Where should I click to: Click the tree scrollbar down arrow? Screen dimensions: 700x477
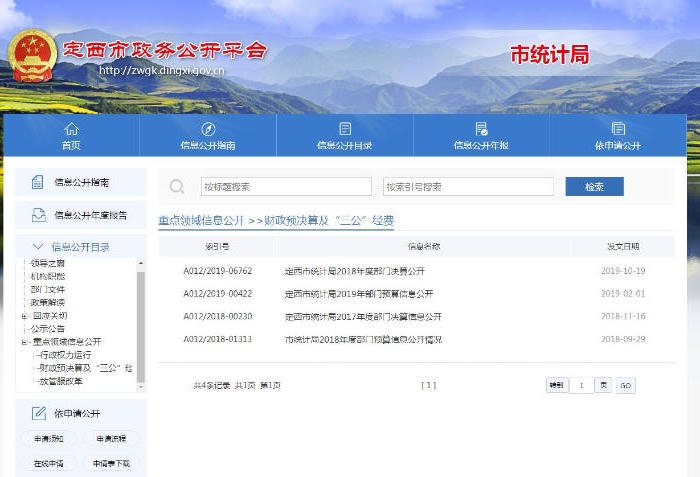click(x=141, y=387)
